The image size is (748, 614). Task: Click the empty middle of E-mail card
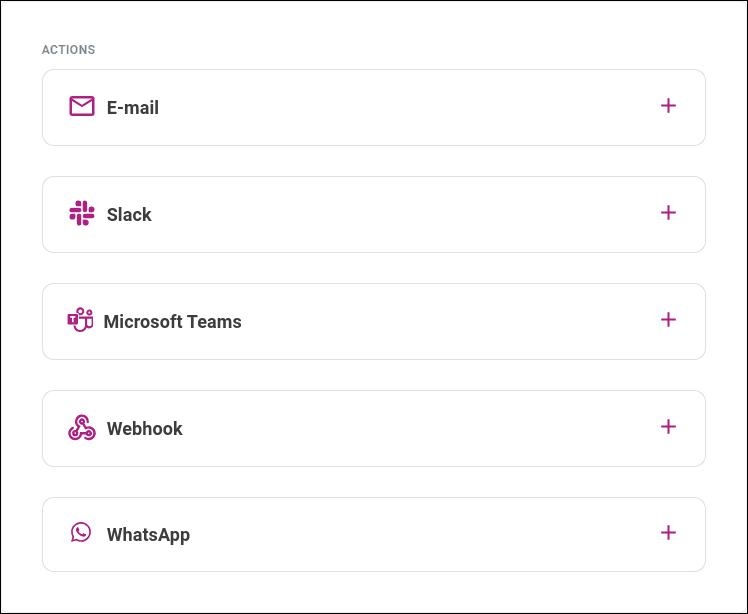pyautogui.click(x=400, y=108)
